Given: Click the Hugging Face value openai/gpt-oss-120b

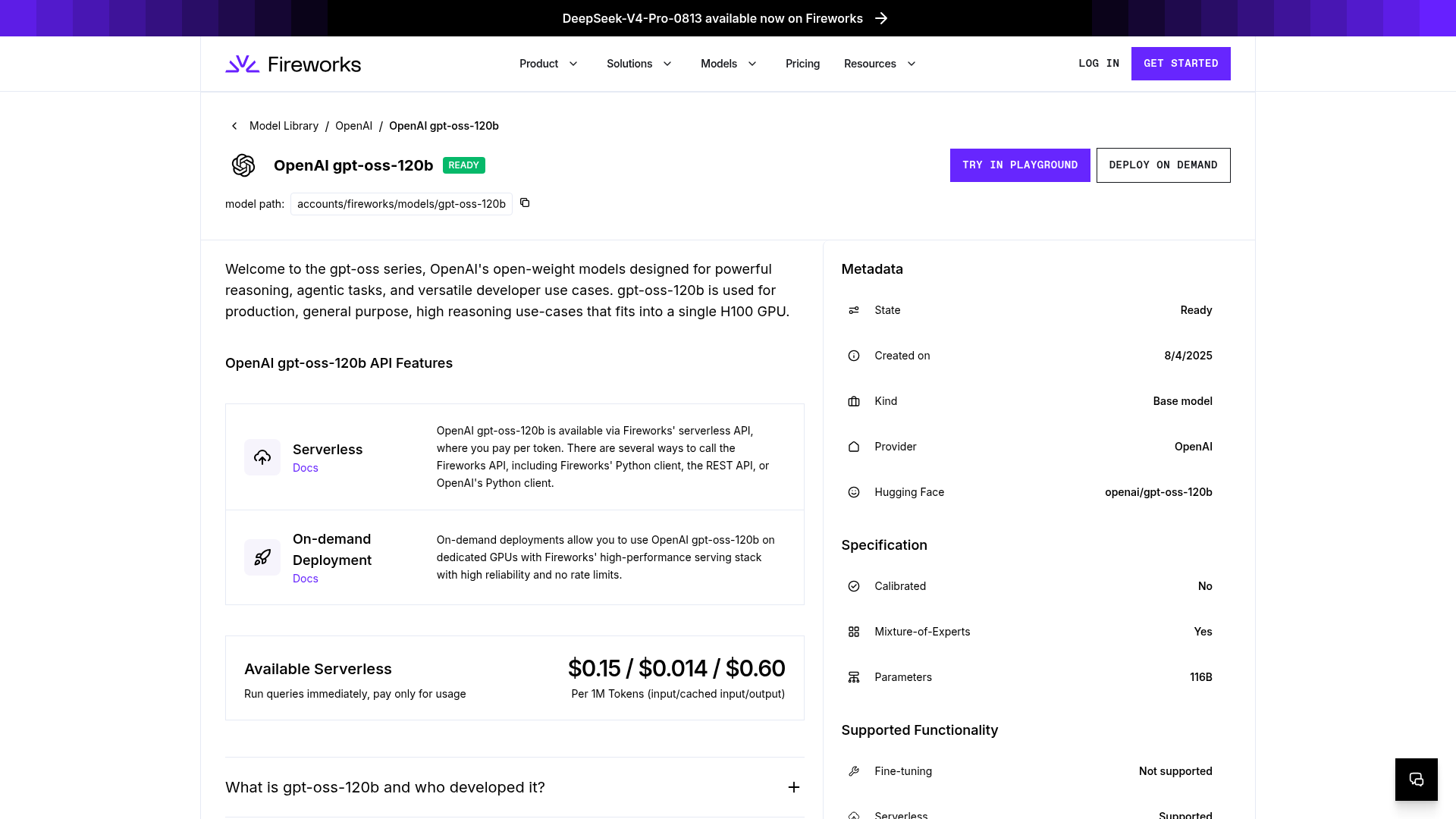Looking at the screenshot, I should tap(1158, 492).
